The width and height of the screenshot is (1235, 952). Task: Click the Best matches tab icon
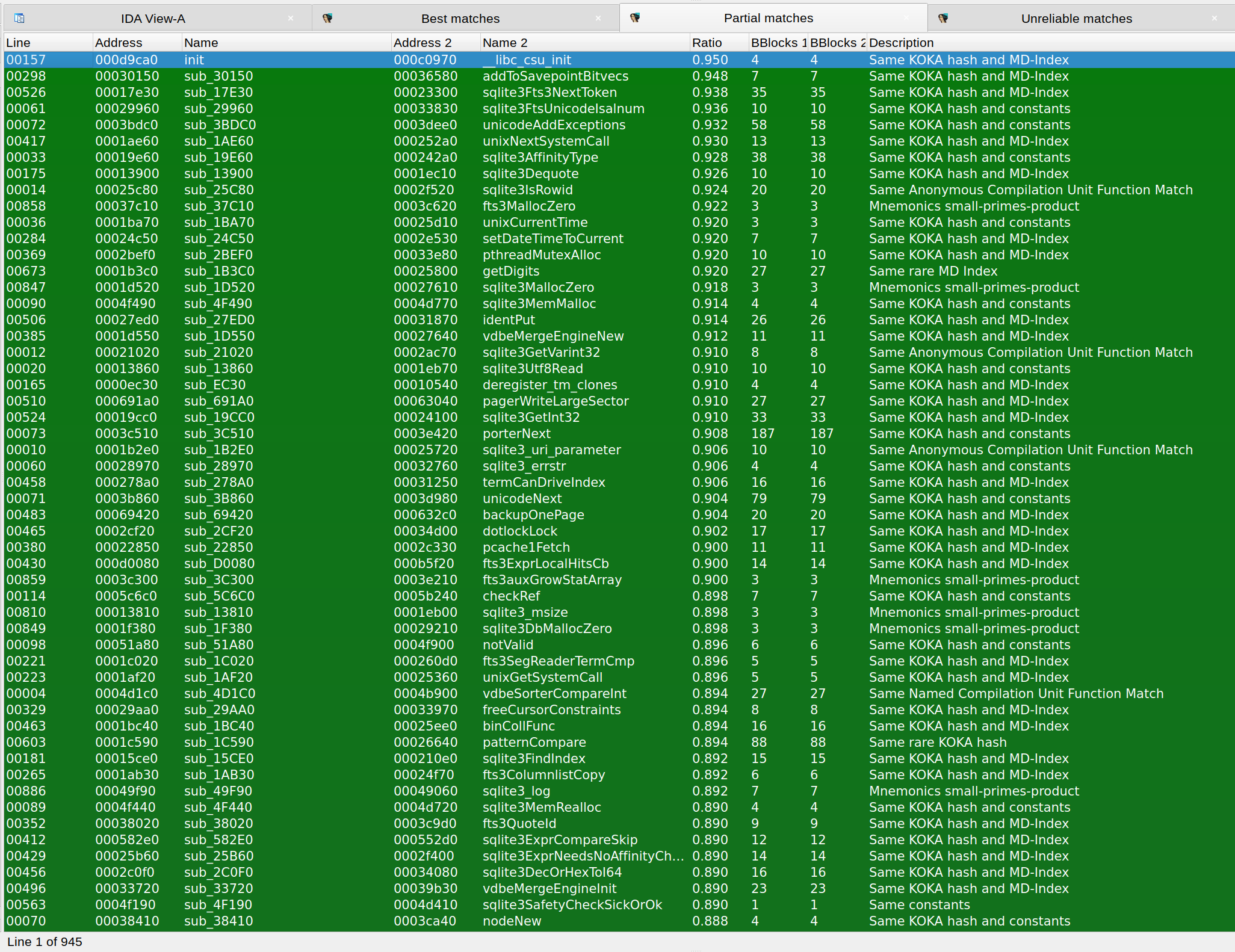point(327,19)
